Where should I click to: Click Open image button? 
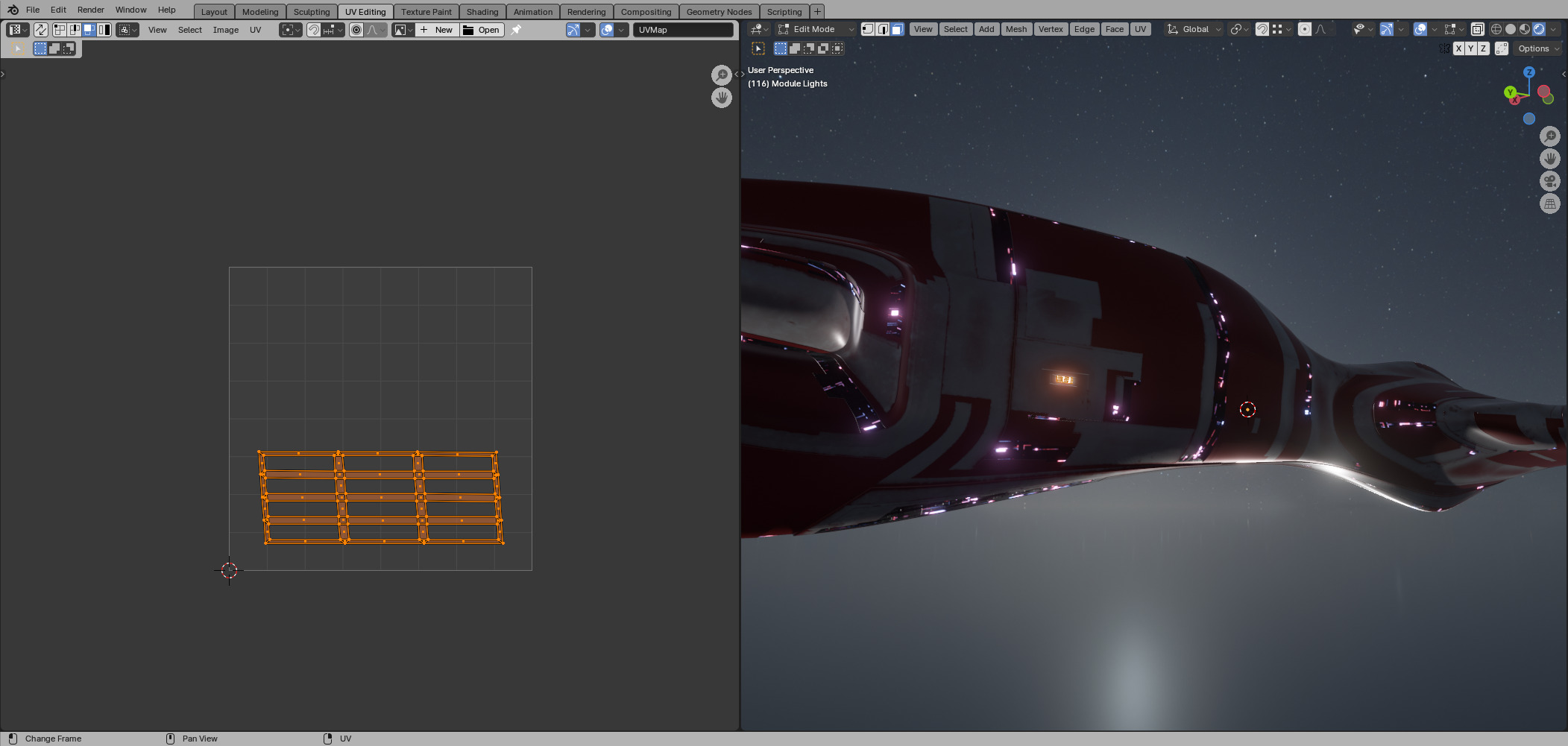[x=482, y=30]
